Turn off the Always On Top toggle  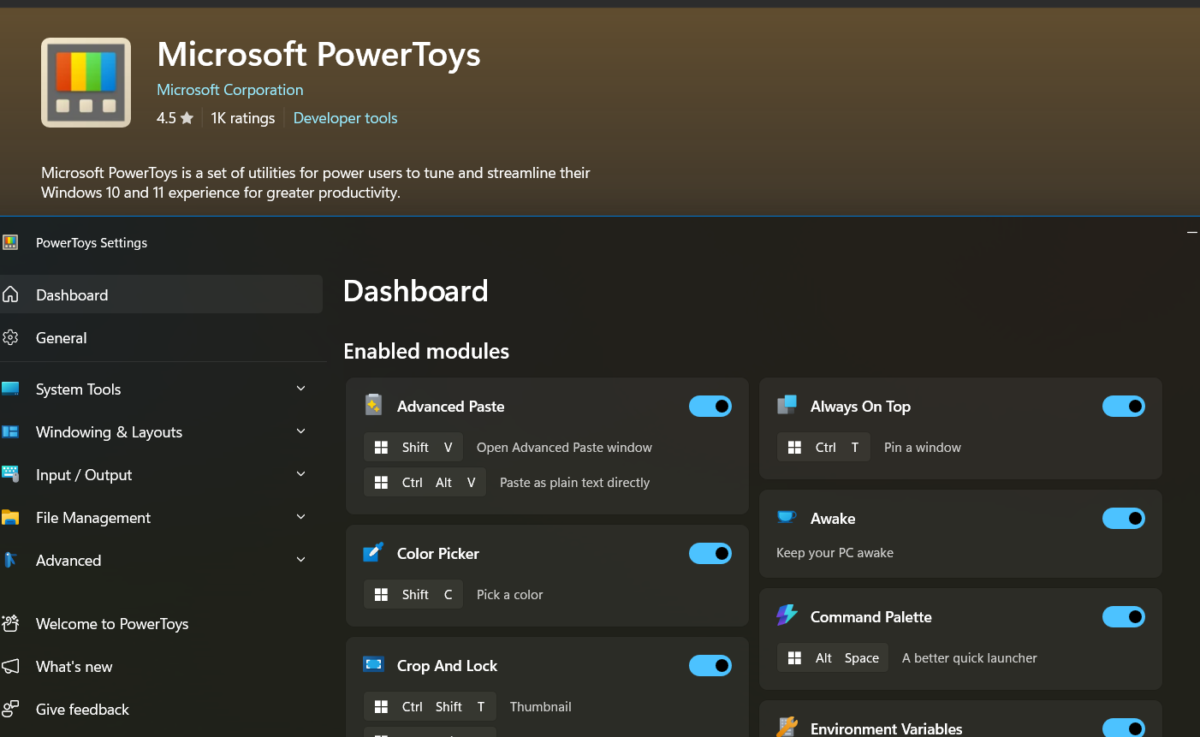pos(1124,406)
